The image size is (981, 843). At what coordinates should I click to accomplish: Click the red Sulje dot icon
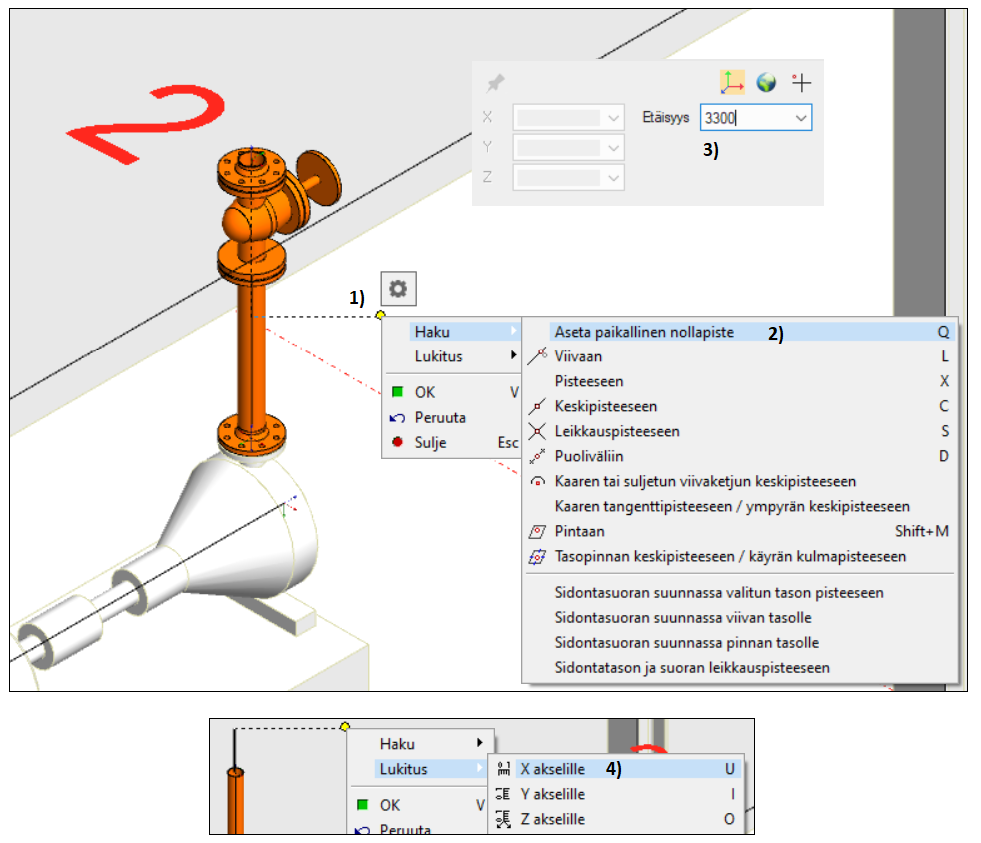(x=397, y=442)
